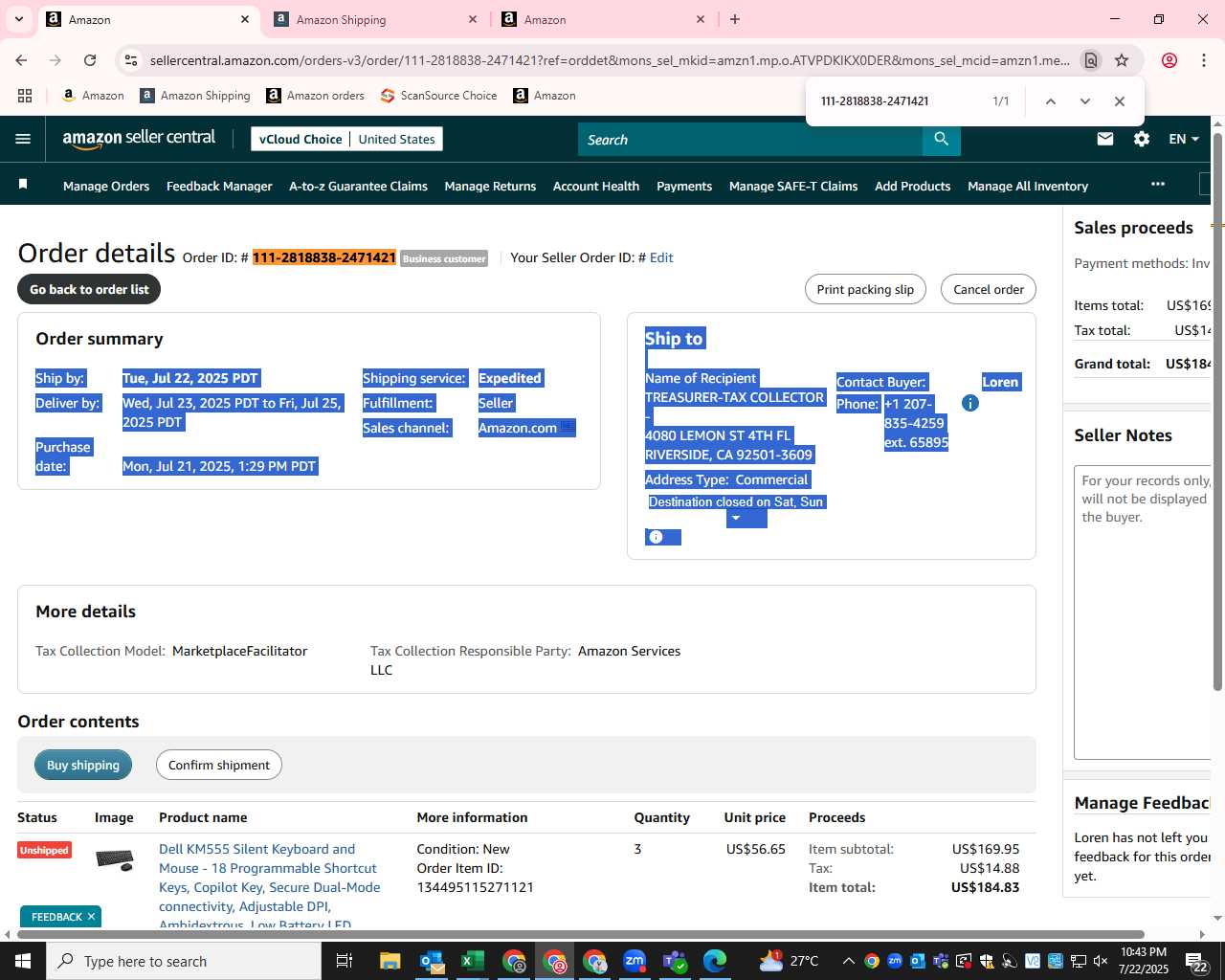Click the Dell keyboard product thumbnail

pyautogui.click(x=115, y=860)
